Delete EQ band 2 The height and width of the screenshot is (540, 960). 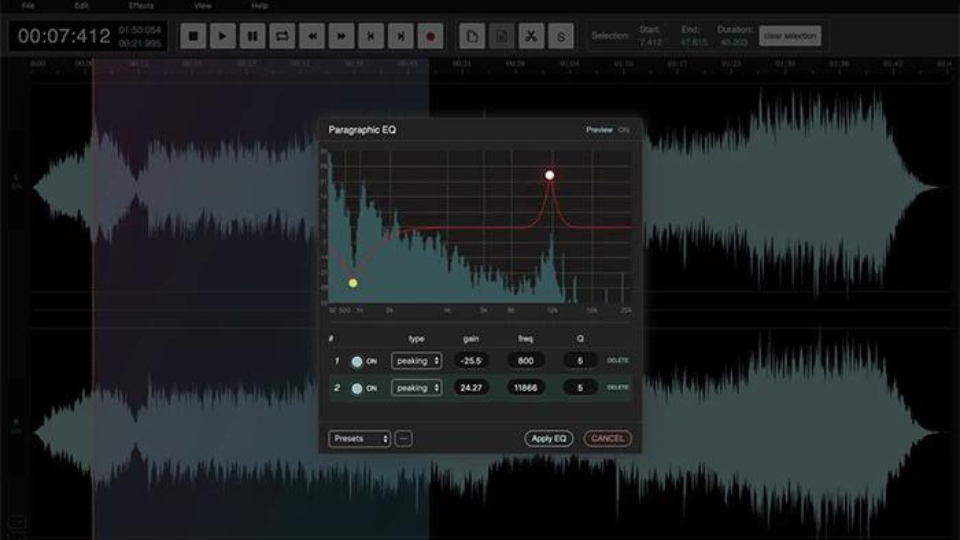tap(618, 388)
